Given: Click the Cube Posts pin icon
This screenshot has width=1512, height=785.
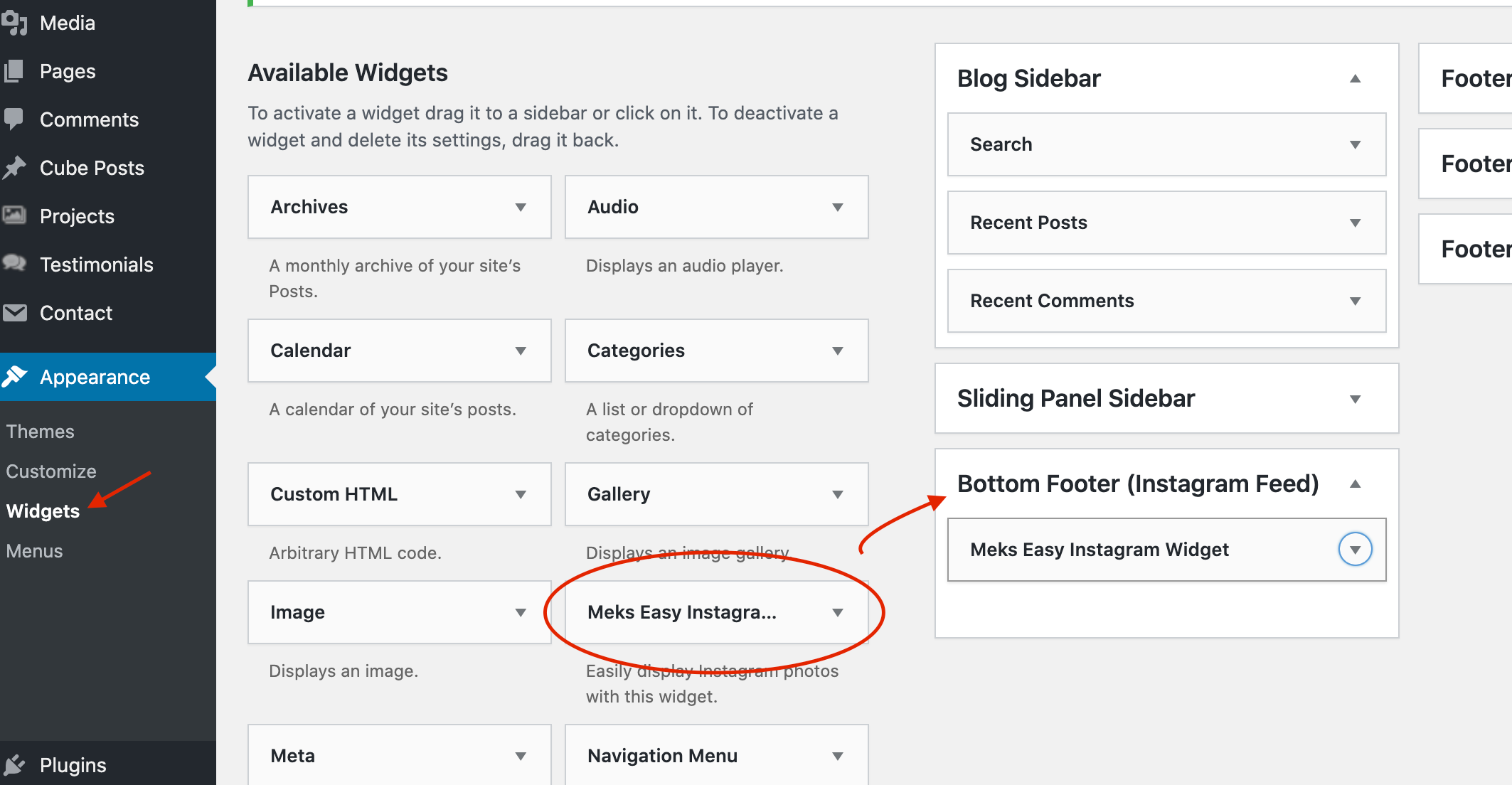Looking at the screenshot, I should (x=14, y=168).
